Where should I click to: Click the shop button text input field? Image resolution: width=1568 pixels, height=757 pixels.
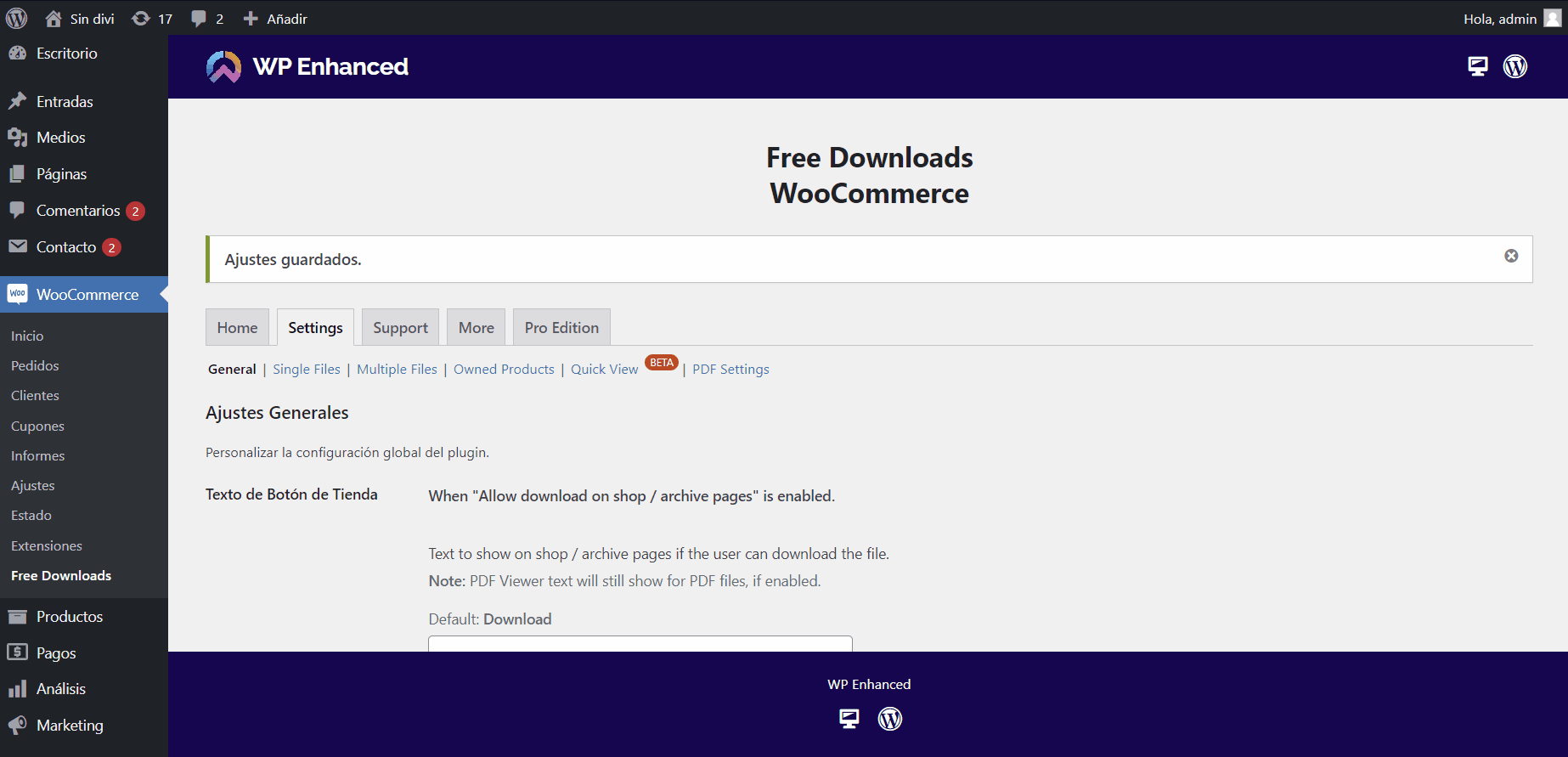pyautogui.click(x=640, y=643)
